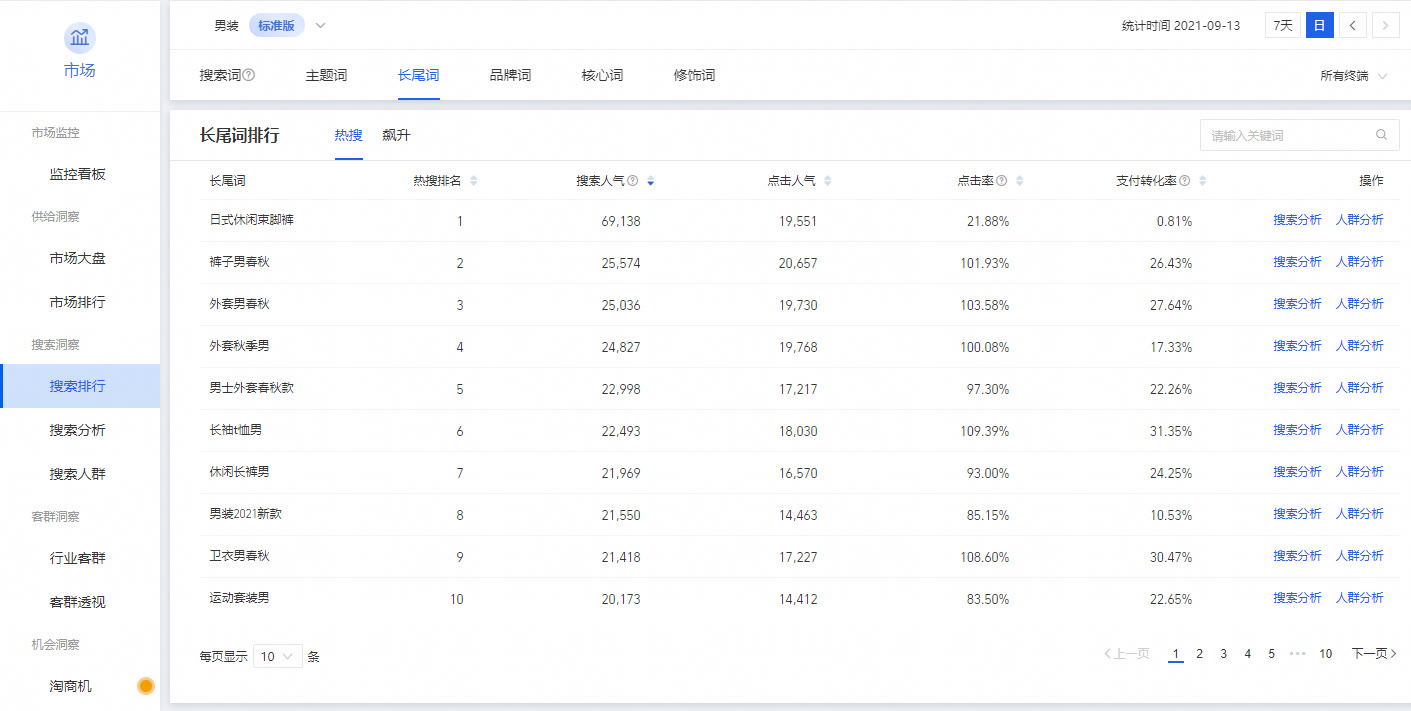Open the help icon beside the 搜索词 tab
The height and width of the screenshot is (711, 1411).
[248, 74]
